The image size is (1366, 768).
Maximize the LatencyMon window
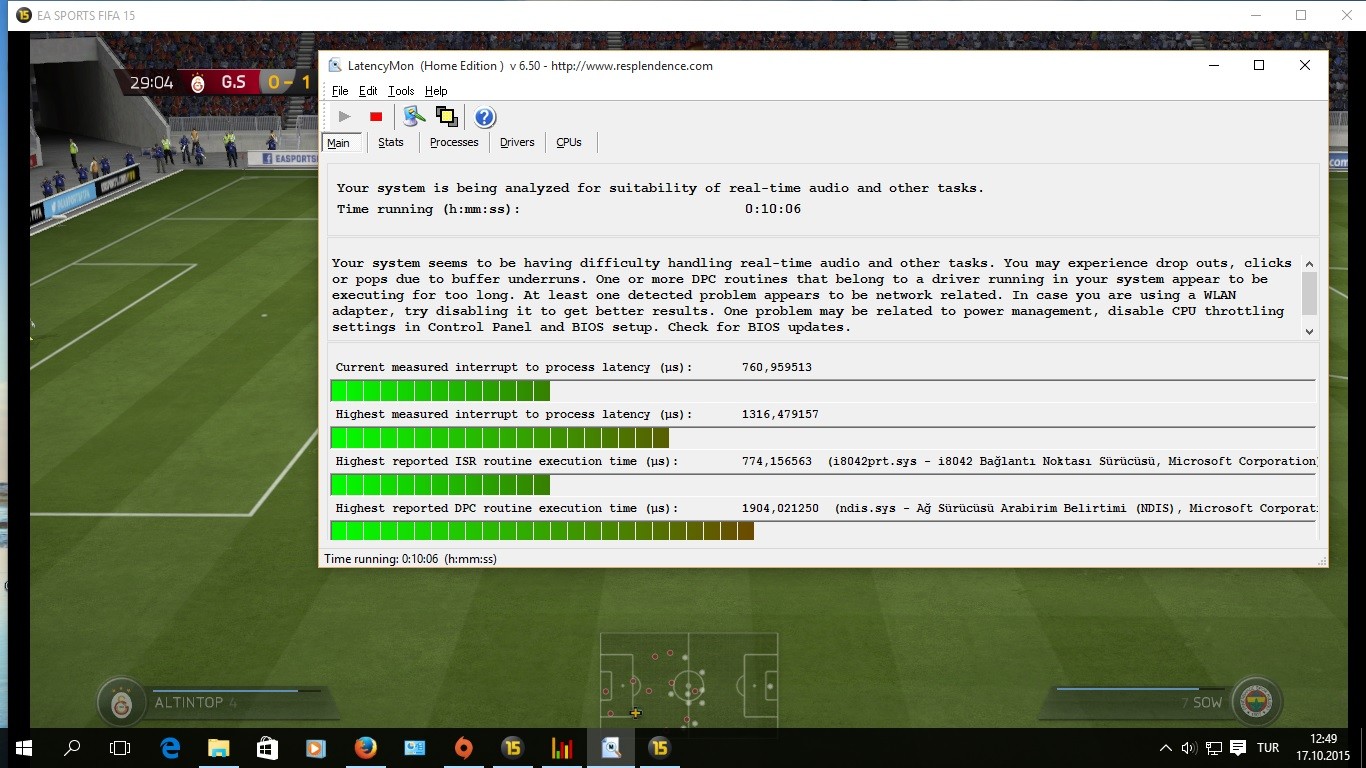1259,65
